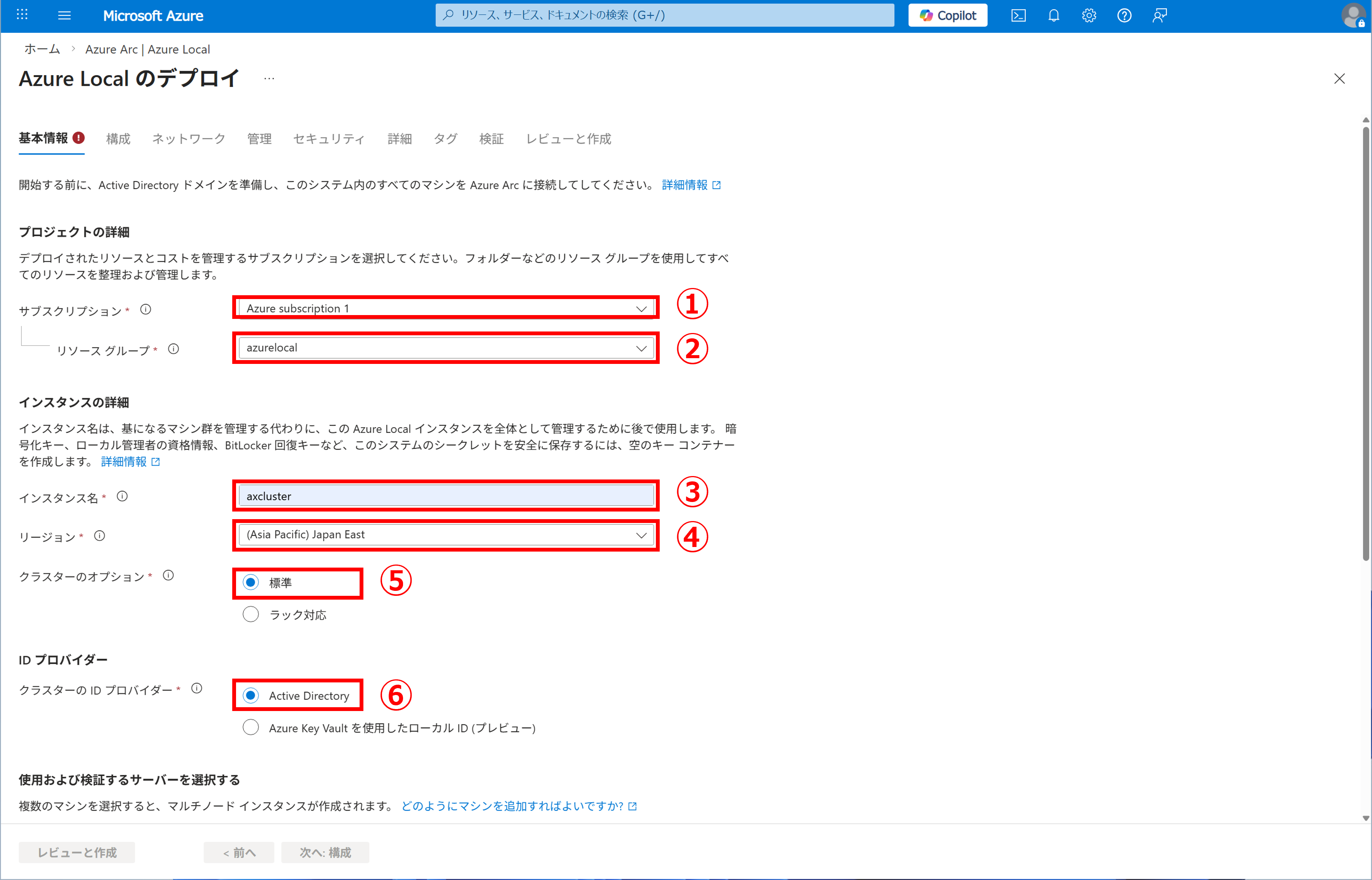The width and height of the screenshot is (1372, 880).
Task: Open portal settings gear
Action: point(1089,15)
